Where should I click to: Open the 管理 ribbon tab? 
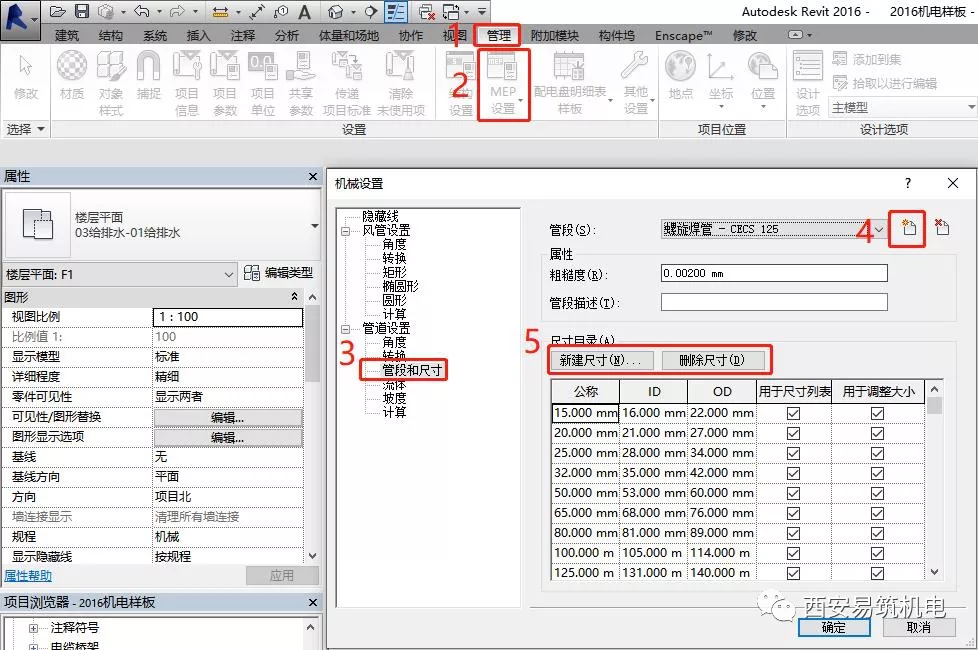click(x=498, y=36)
